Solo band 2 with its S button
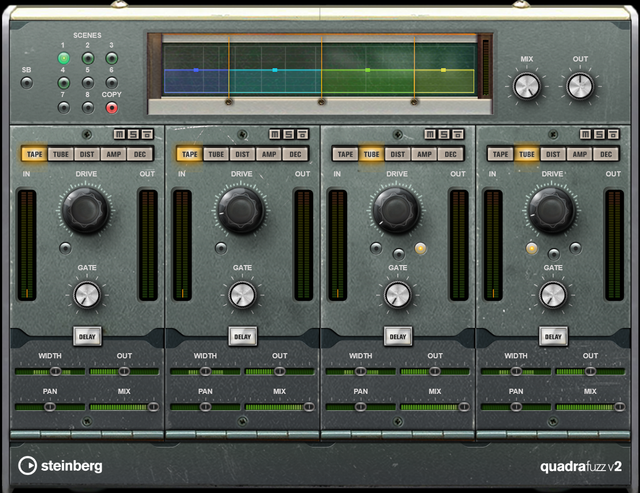This screenshot has width=640, height=493. point(289,134)
